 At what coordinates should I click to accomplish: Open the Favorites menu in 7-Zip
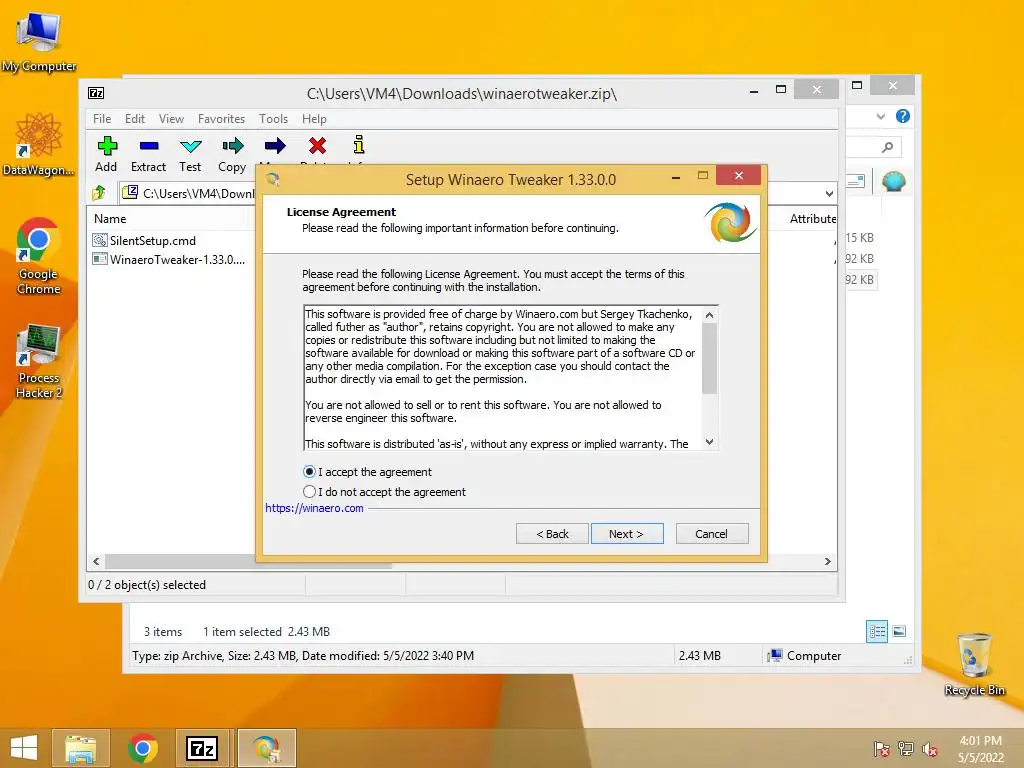[x=221, y=119]
